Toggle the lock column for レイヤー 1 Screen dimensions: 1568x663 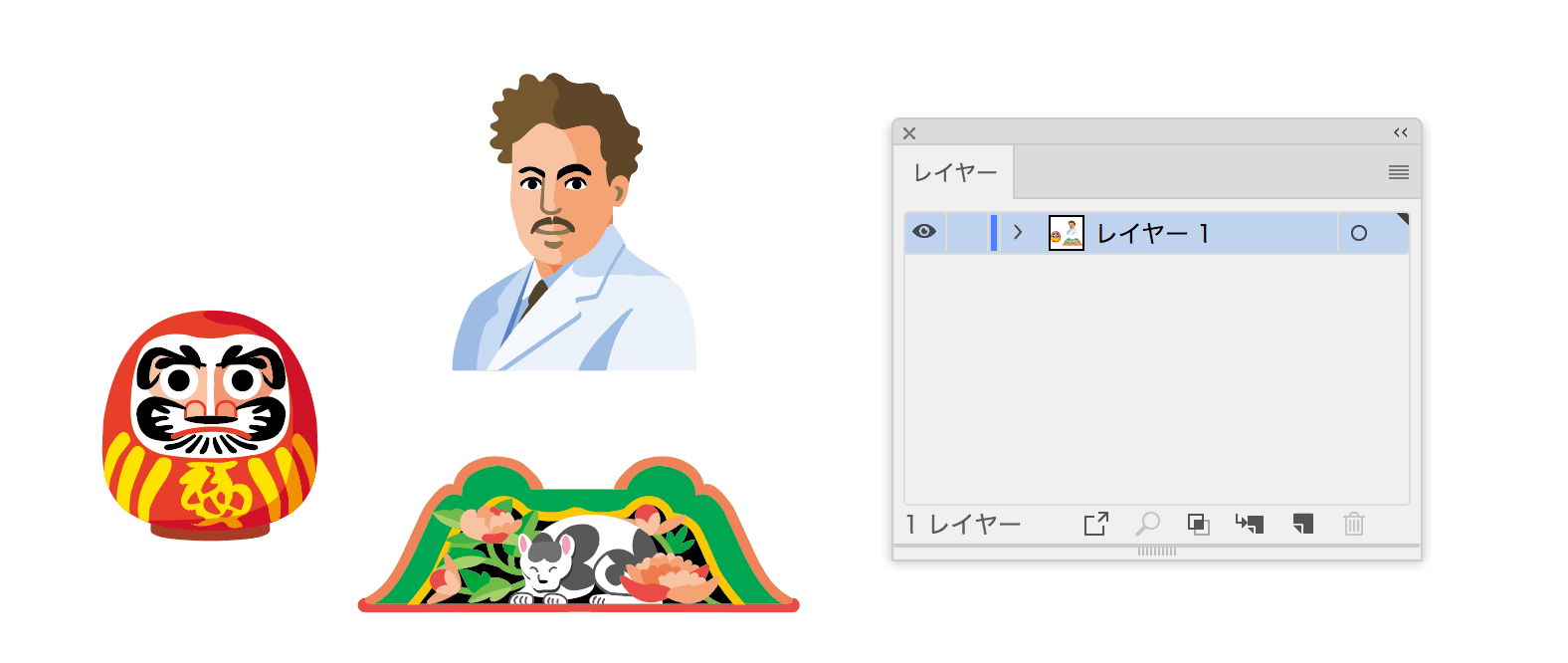click(x=966, y=233)
